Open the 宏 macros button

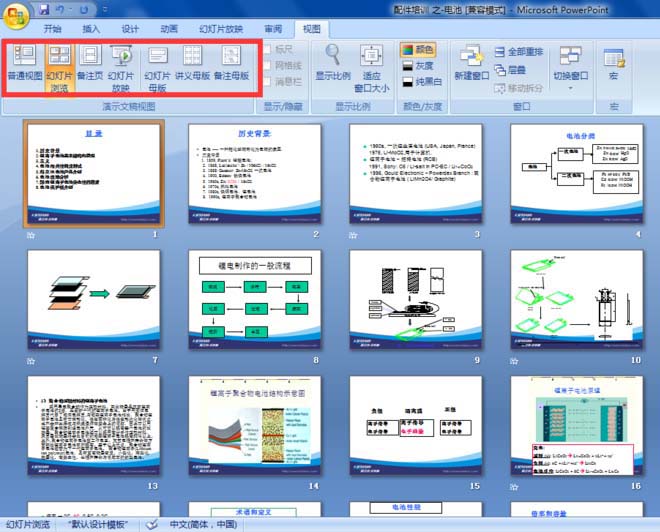(614, 63)
